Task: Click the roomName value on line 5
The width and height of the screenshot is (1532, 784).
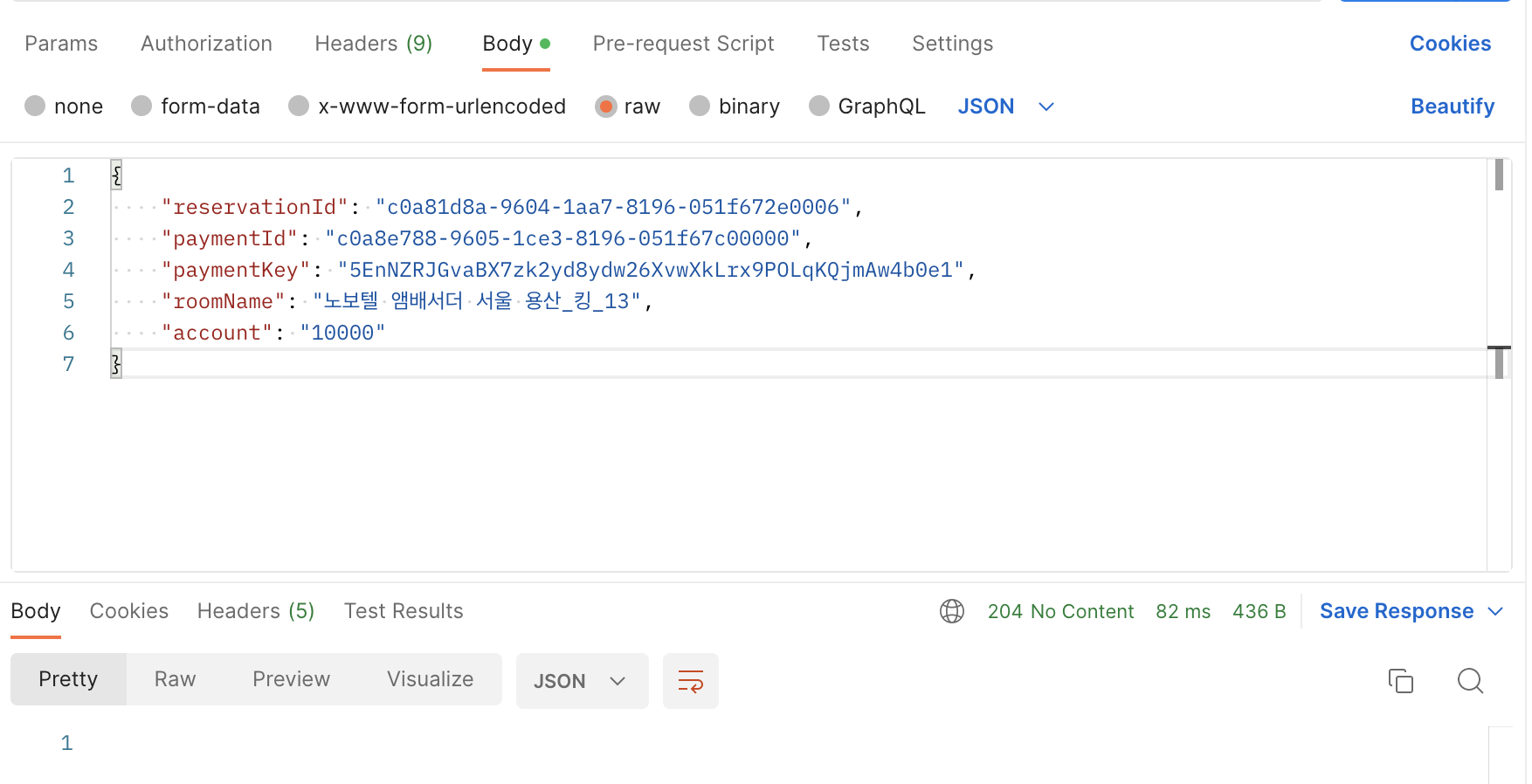Action: pos(477,301)
